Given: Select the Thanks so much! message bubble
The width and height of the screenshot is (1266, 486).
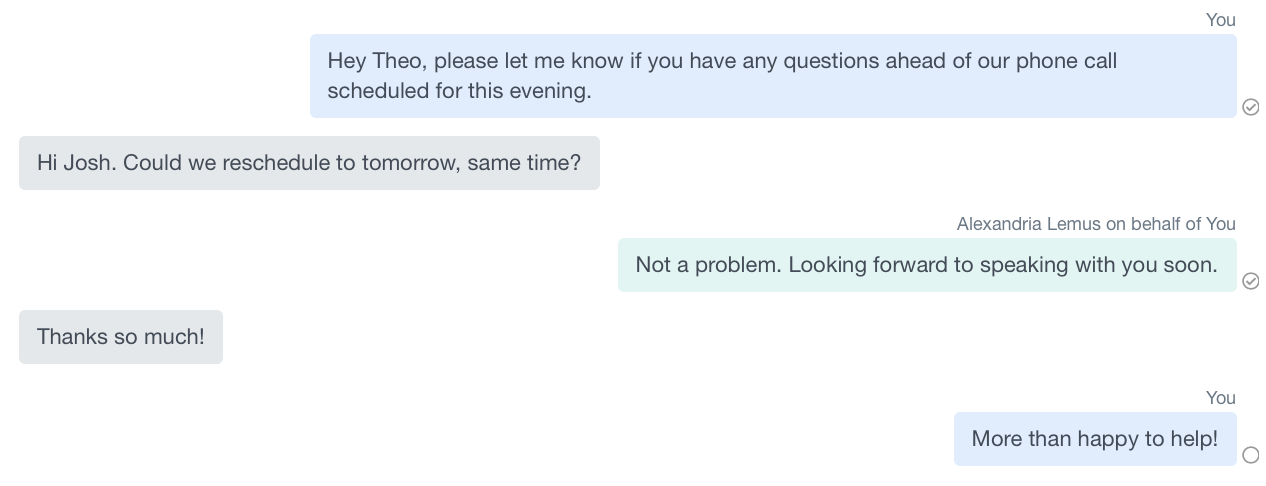Looking at the screenshot, I should click(121, 337).
